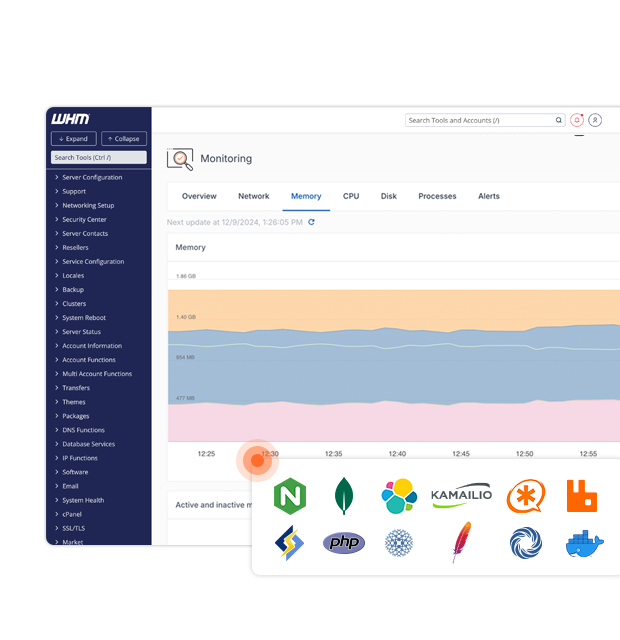The height and width of the screenshot is (640, 620).
Task: Expand the Server Contacts chevron
Action: [x=57, y=233]
